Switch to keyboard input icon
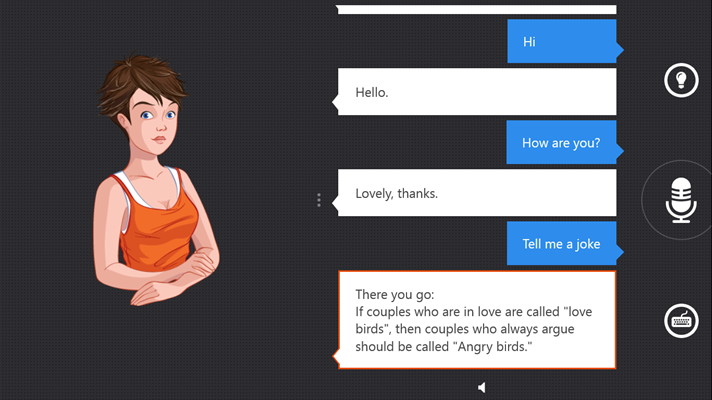712x400 pixels. point(681,321)
